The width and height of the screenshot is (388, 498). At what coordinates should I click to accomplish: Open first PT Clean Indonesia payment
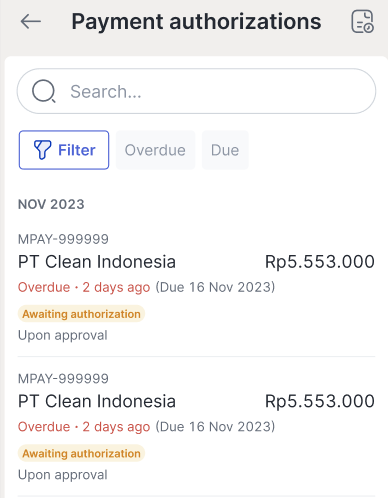pos(196,287)
